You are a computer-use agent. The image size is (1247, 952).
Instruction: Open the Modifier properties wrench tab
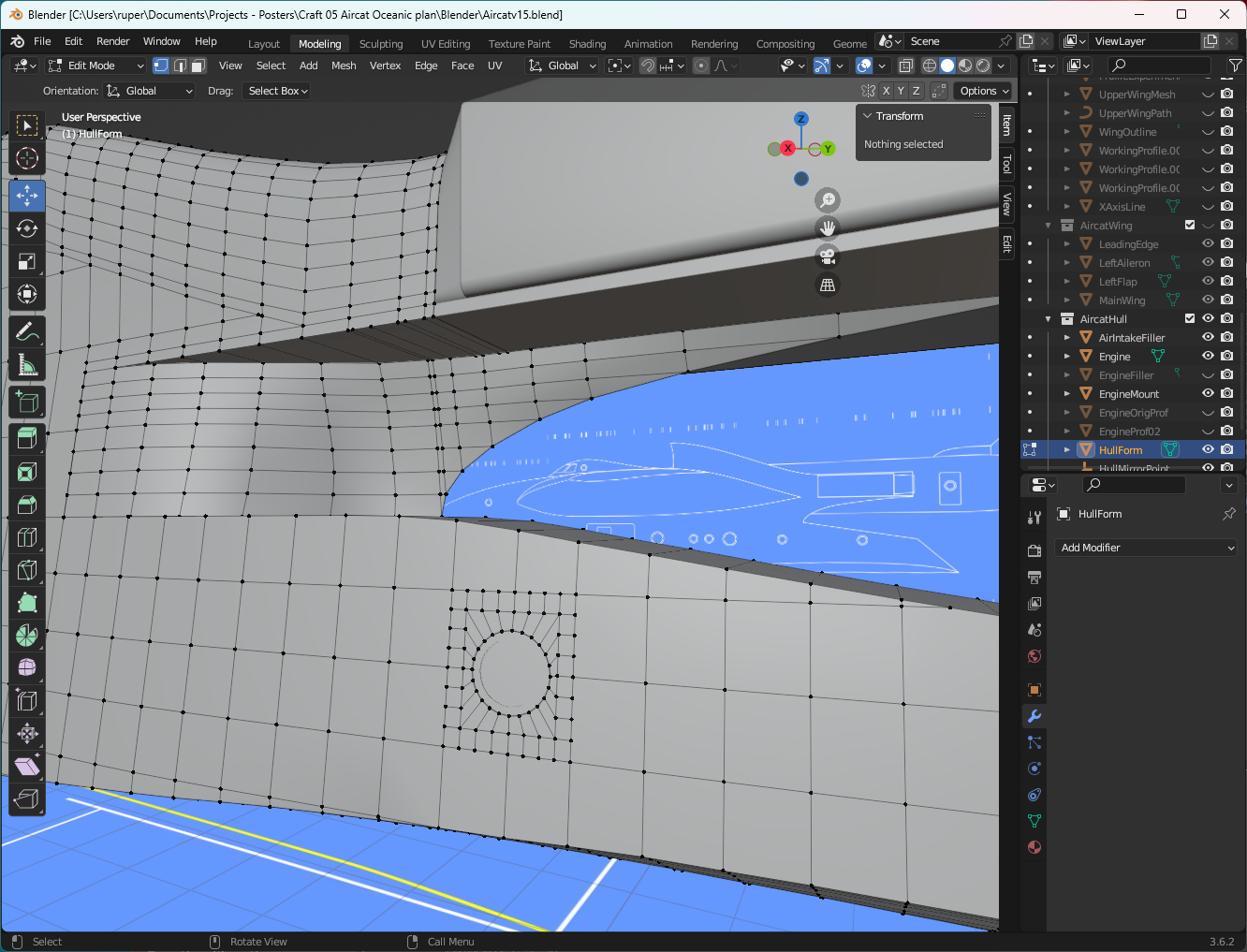[1034, 716]
